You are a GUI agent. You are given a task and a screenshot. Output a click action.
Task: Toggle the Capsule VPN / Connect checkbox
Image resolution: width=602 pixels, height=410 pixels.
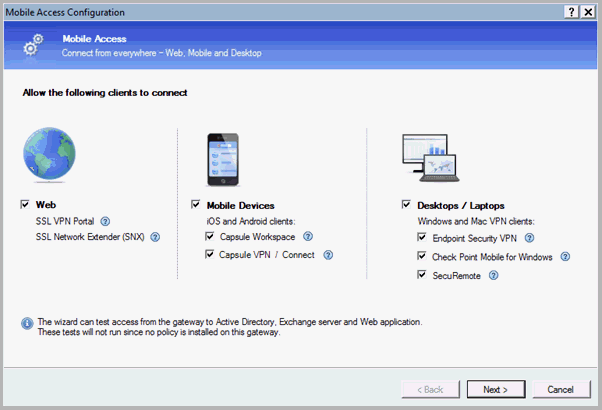click(x=210, y=255)
